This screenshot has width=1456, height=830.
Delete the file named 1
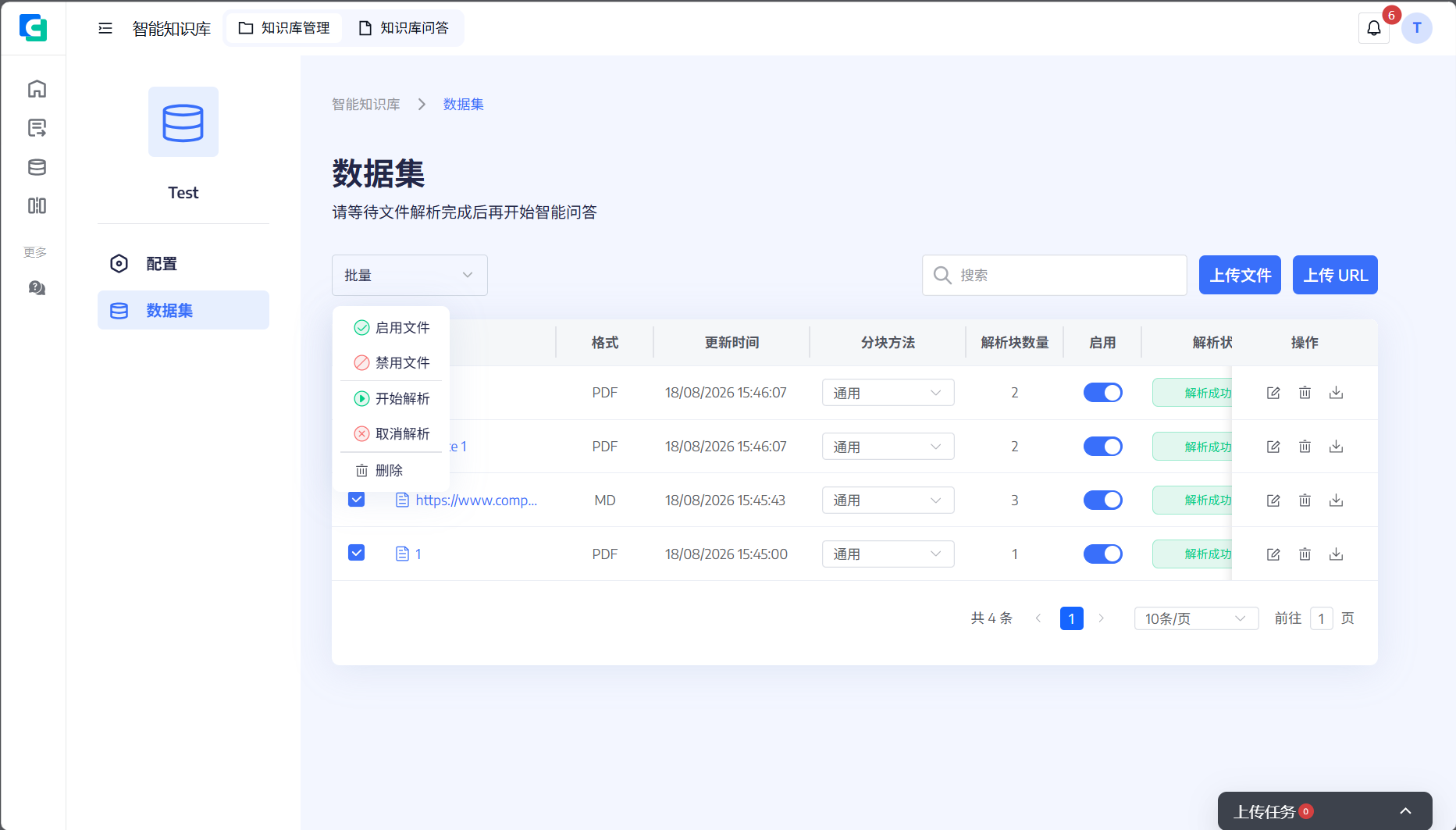[1305, 554]
